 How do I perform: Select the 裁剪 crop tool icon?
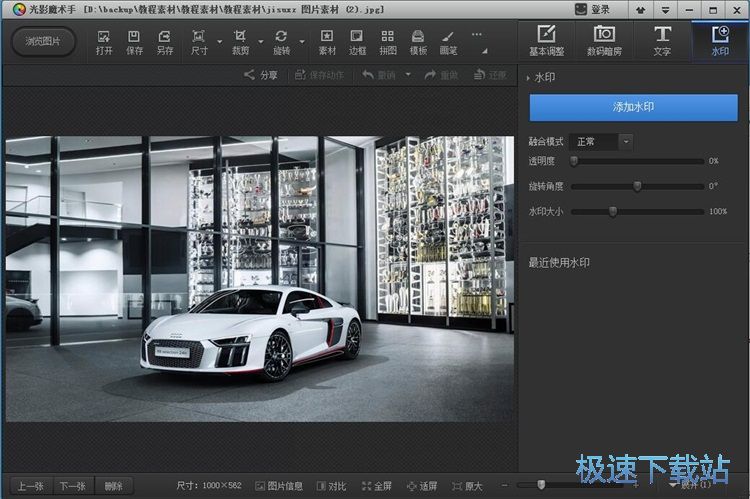click(x=240, y=42)
